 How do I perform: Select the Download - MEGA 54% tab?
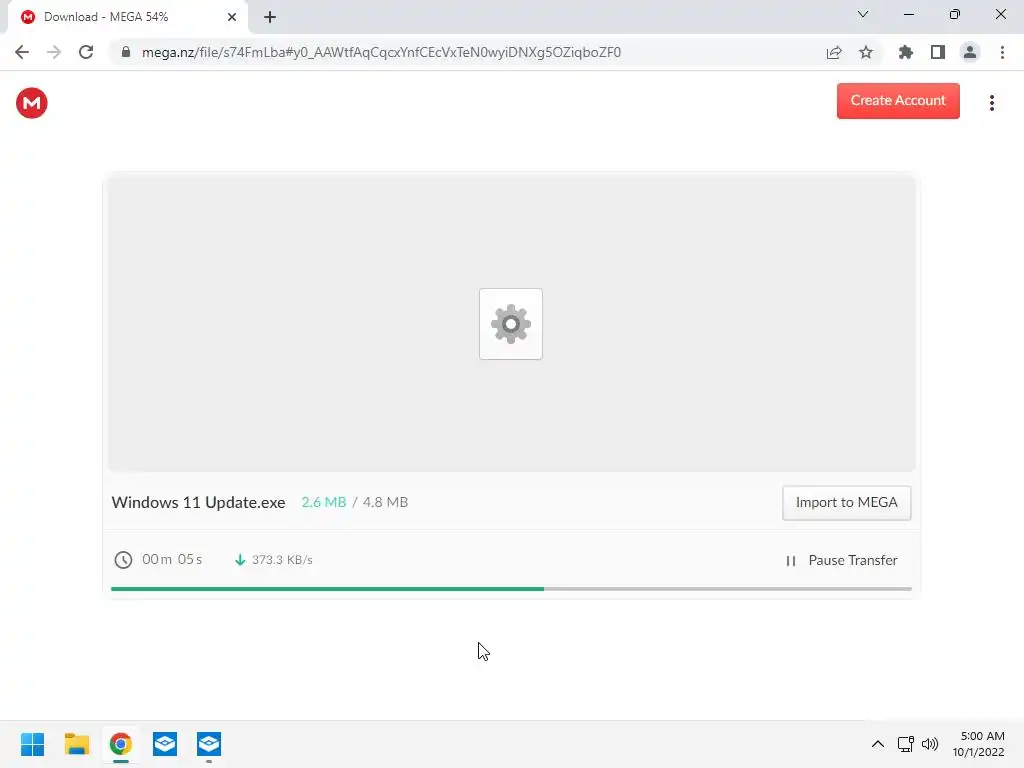point(127,17)
